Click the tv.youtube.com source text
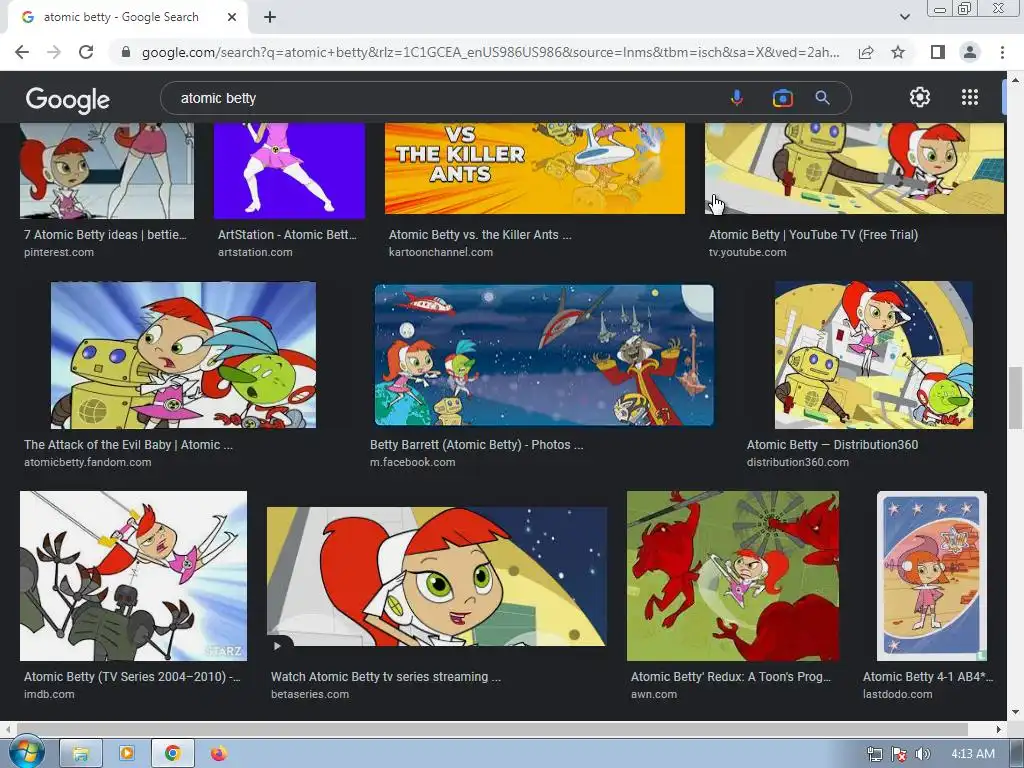Viewport: 1024px width, 768px height. point(748,252)
